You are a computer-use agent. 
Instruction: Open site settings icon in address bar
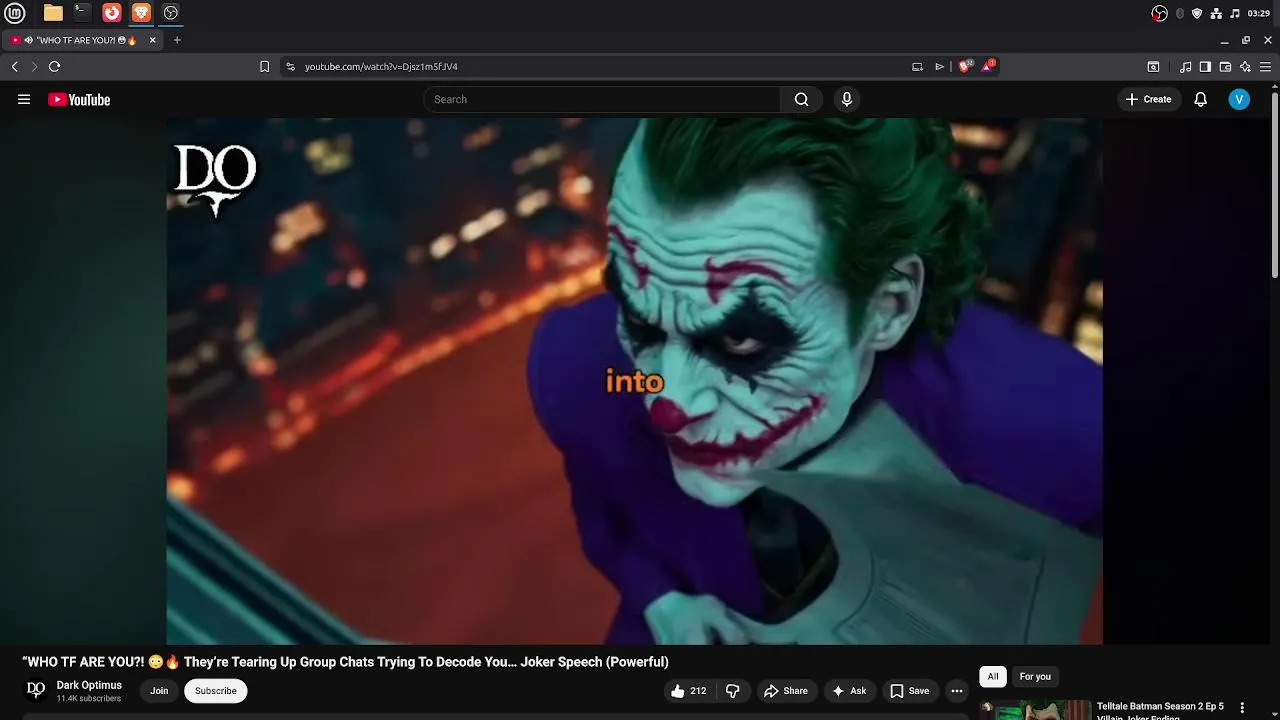pos(290,66)
